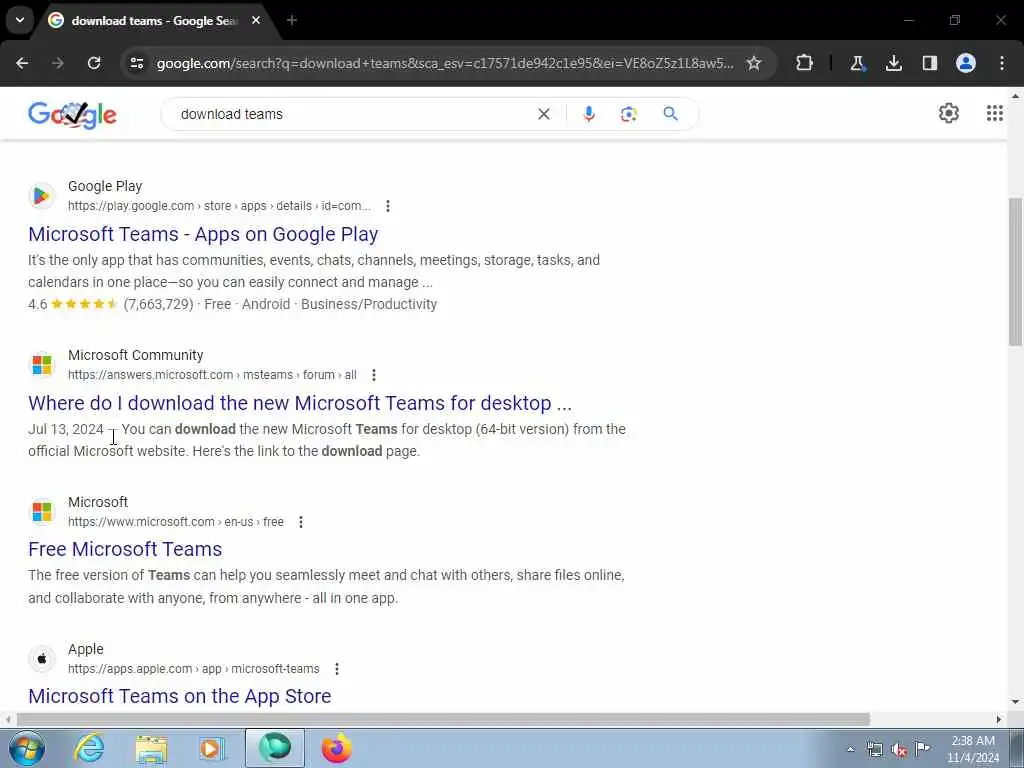
Task: Click into the Google search box
Action: click(353, 114)
